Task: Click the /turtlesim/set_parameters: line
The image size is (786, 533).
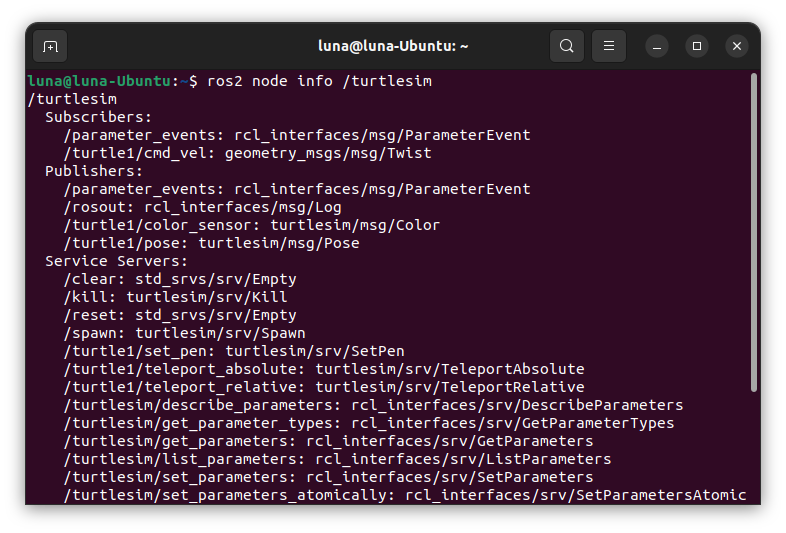Action: (328, 477)
